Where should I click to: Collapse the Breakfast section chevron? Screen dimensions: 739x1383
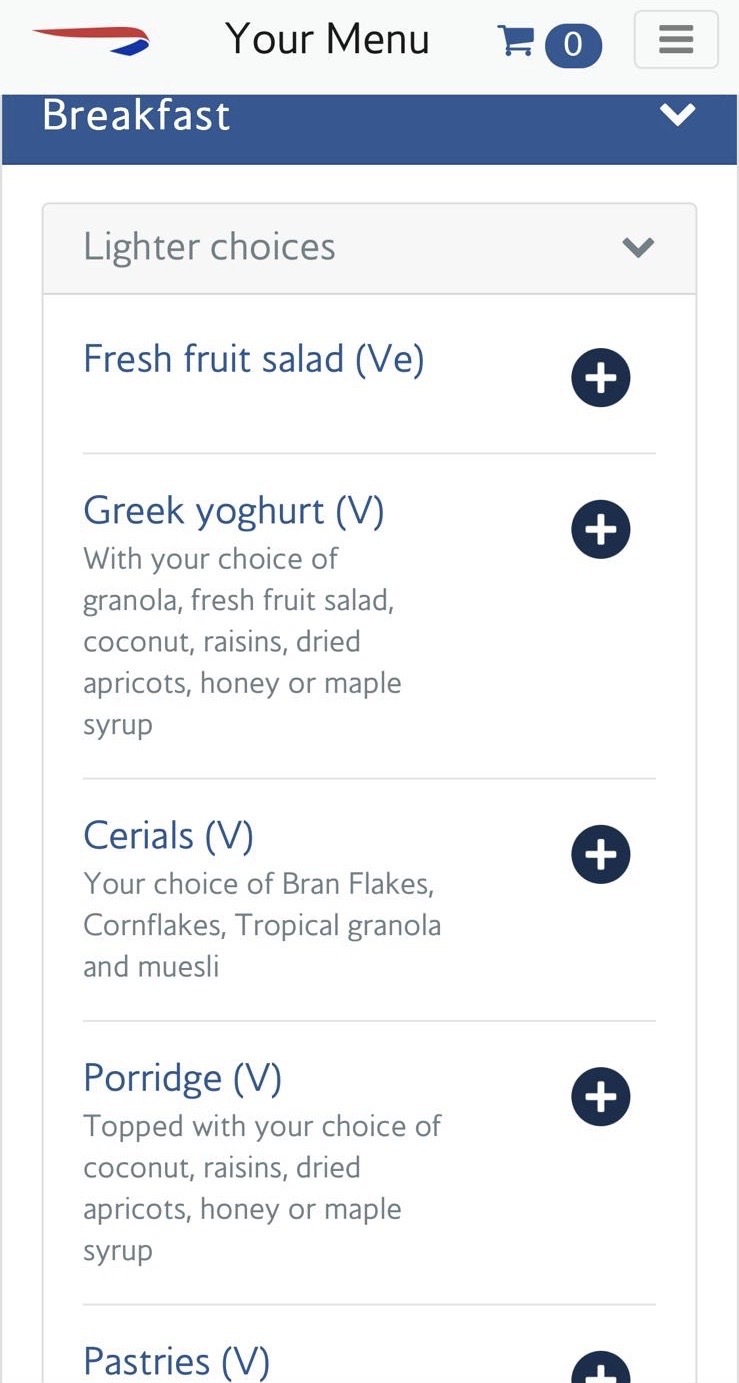point(677,115)
